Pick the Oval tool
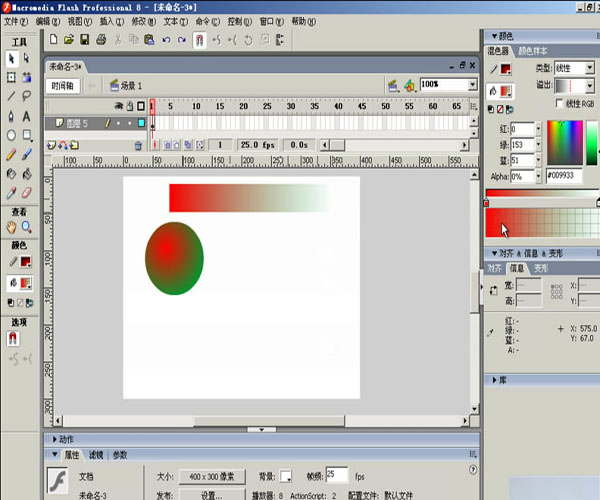This screenshot has height=500, width=600. click(x=11, y=135)
